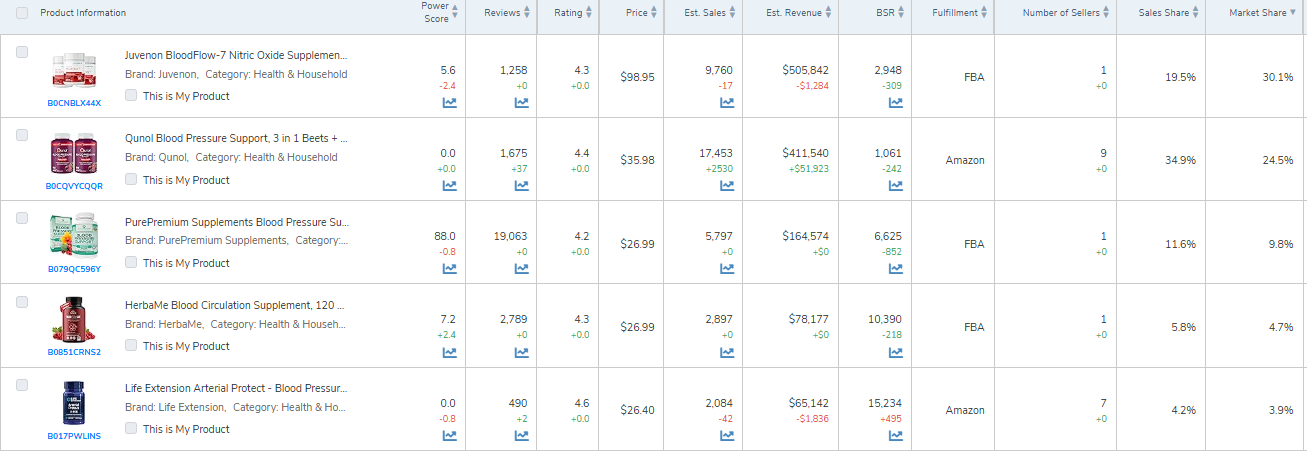
Task: Open Est. Sales chart for Qunol product
Action: [727, 185]
